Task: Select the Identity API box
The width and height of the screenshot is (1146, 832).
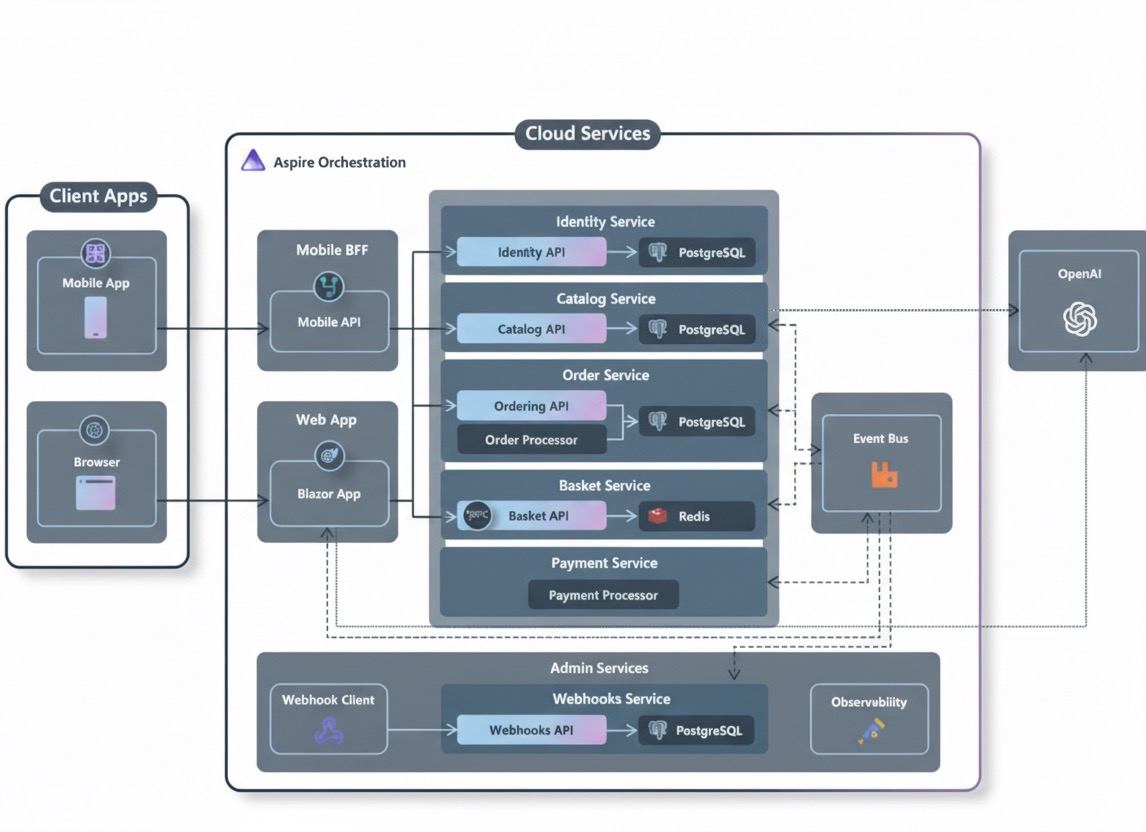Action: 531,253
